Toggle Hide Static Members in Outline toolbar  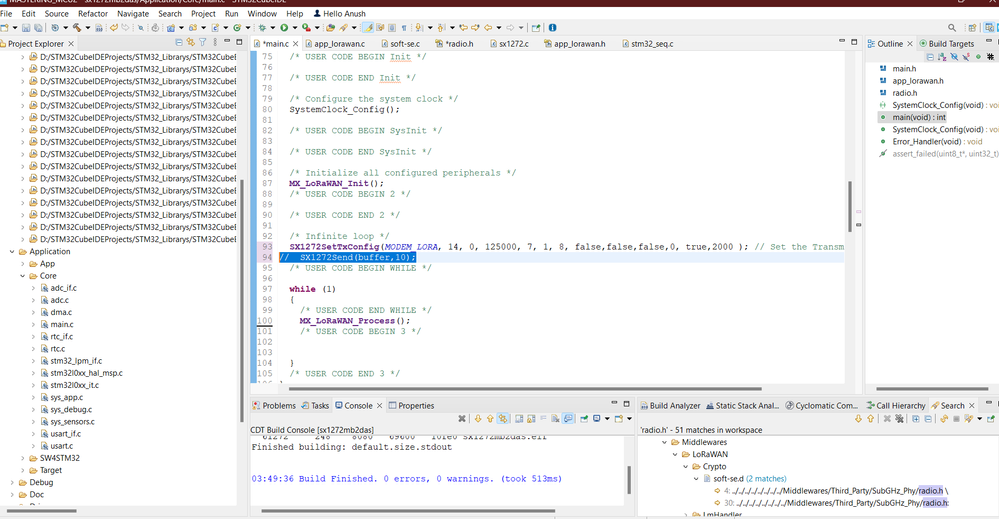pos(967,57)
